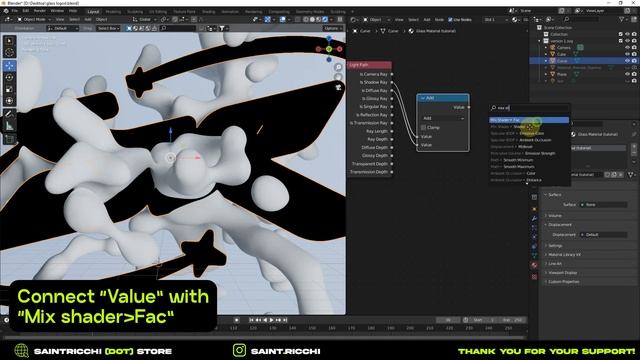
Task: Jump to the timeline start frame button
Action: (x=251, y=320)
